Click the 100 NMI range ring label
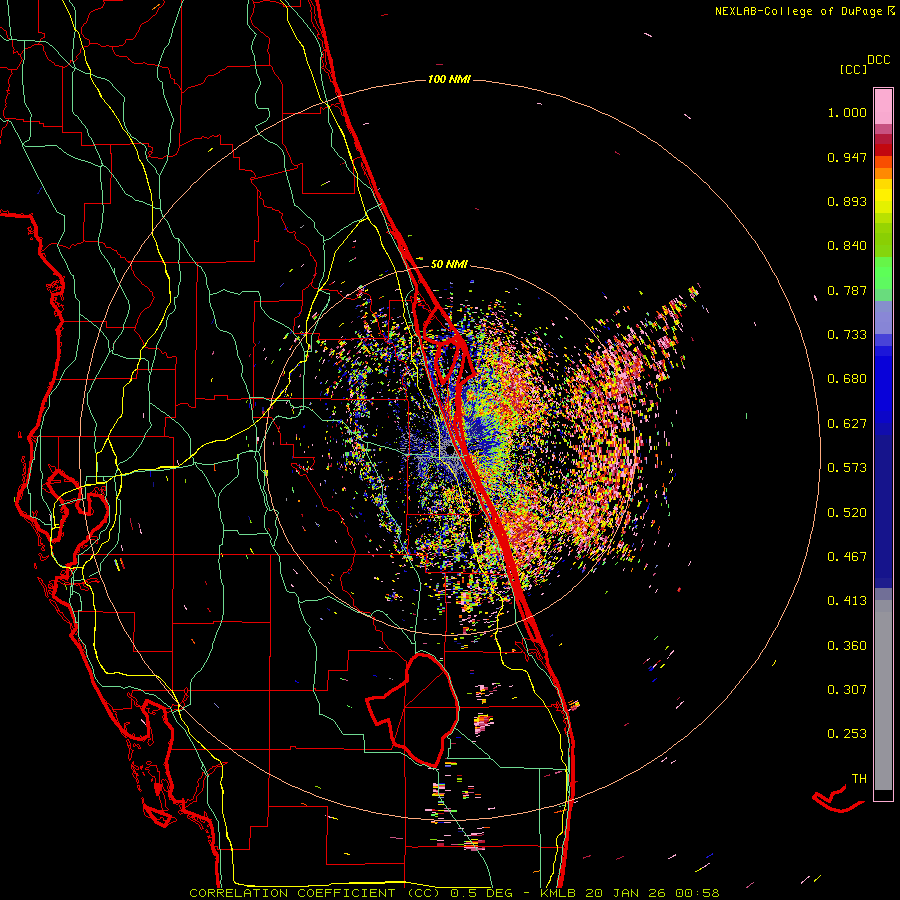 tap(449, 79)
